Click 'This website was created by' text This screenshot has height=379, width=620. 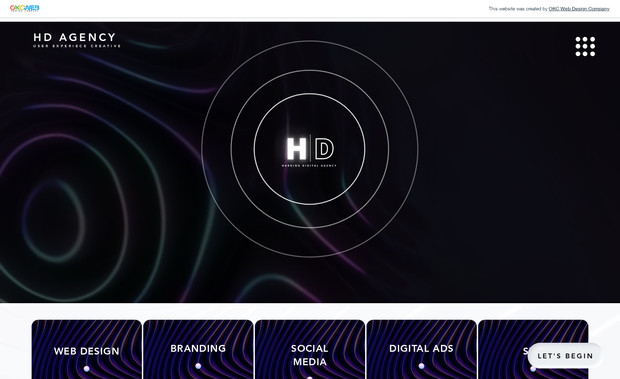518,9
